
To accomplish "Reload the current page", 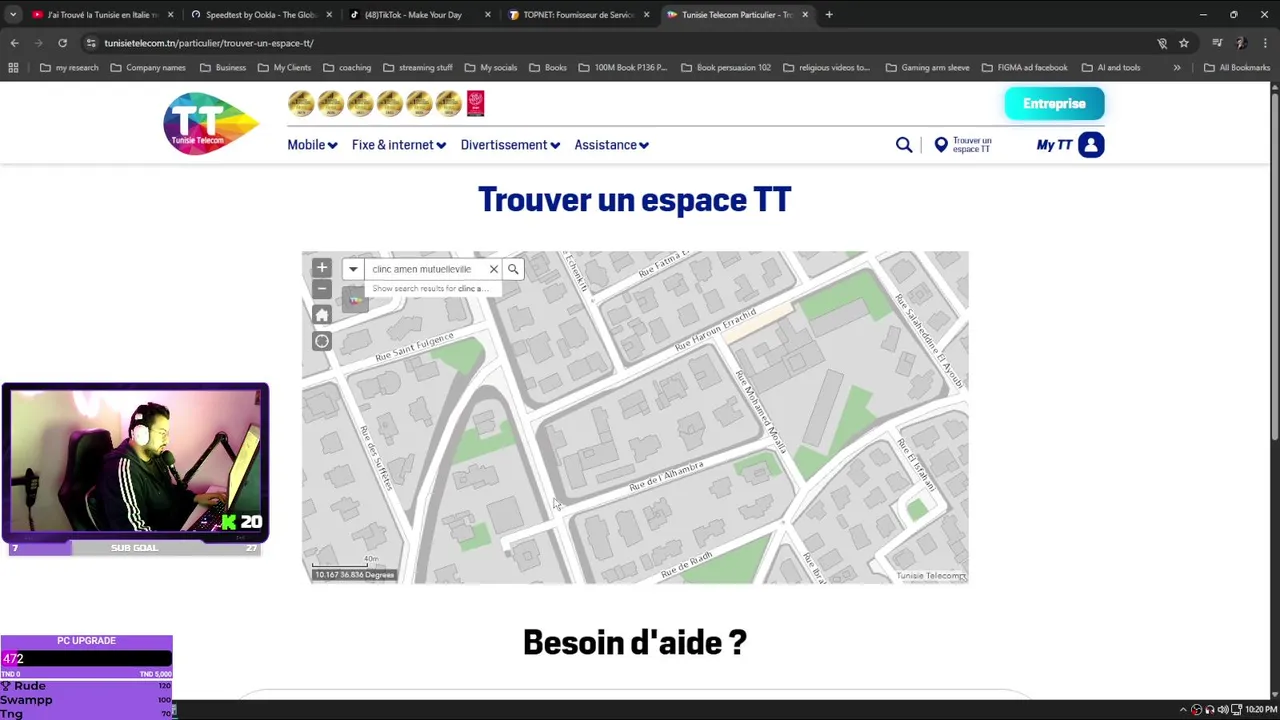I will (x=62, y=43).
